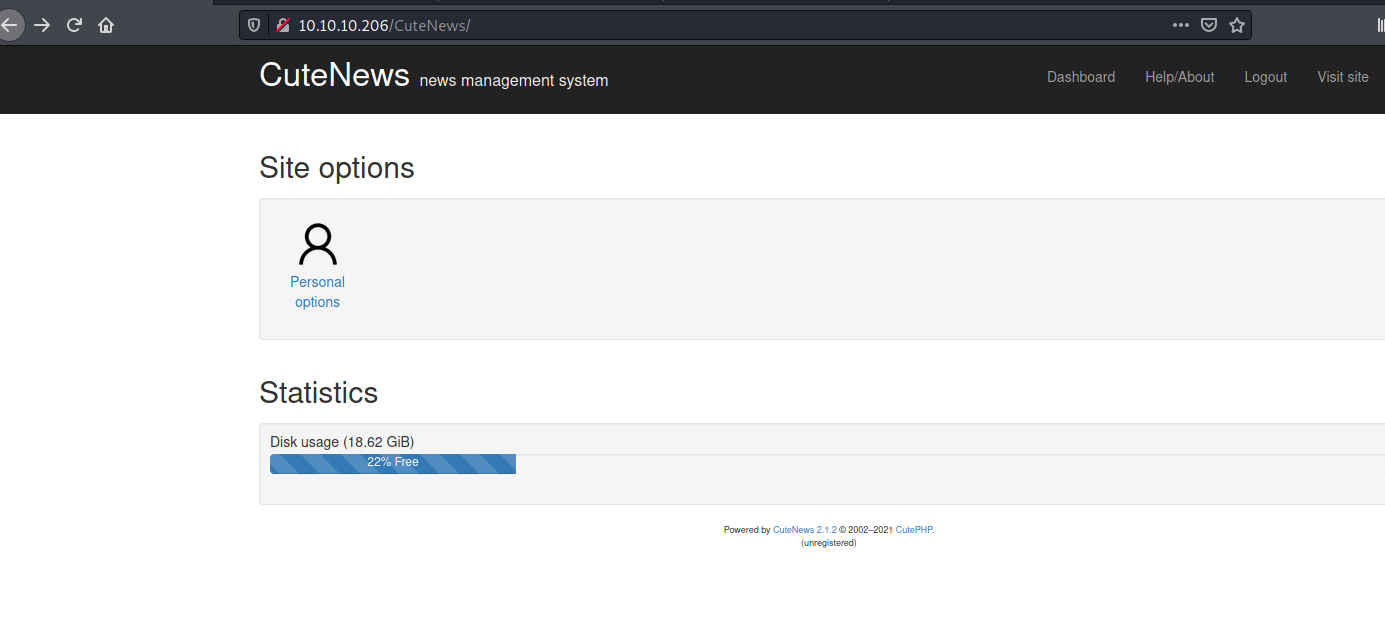
Task: Click Visit site in the header
Action: pyautogui.click(x=1342, y=77)
